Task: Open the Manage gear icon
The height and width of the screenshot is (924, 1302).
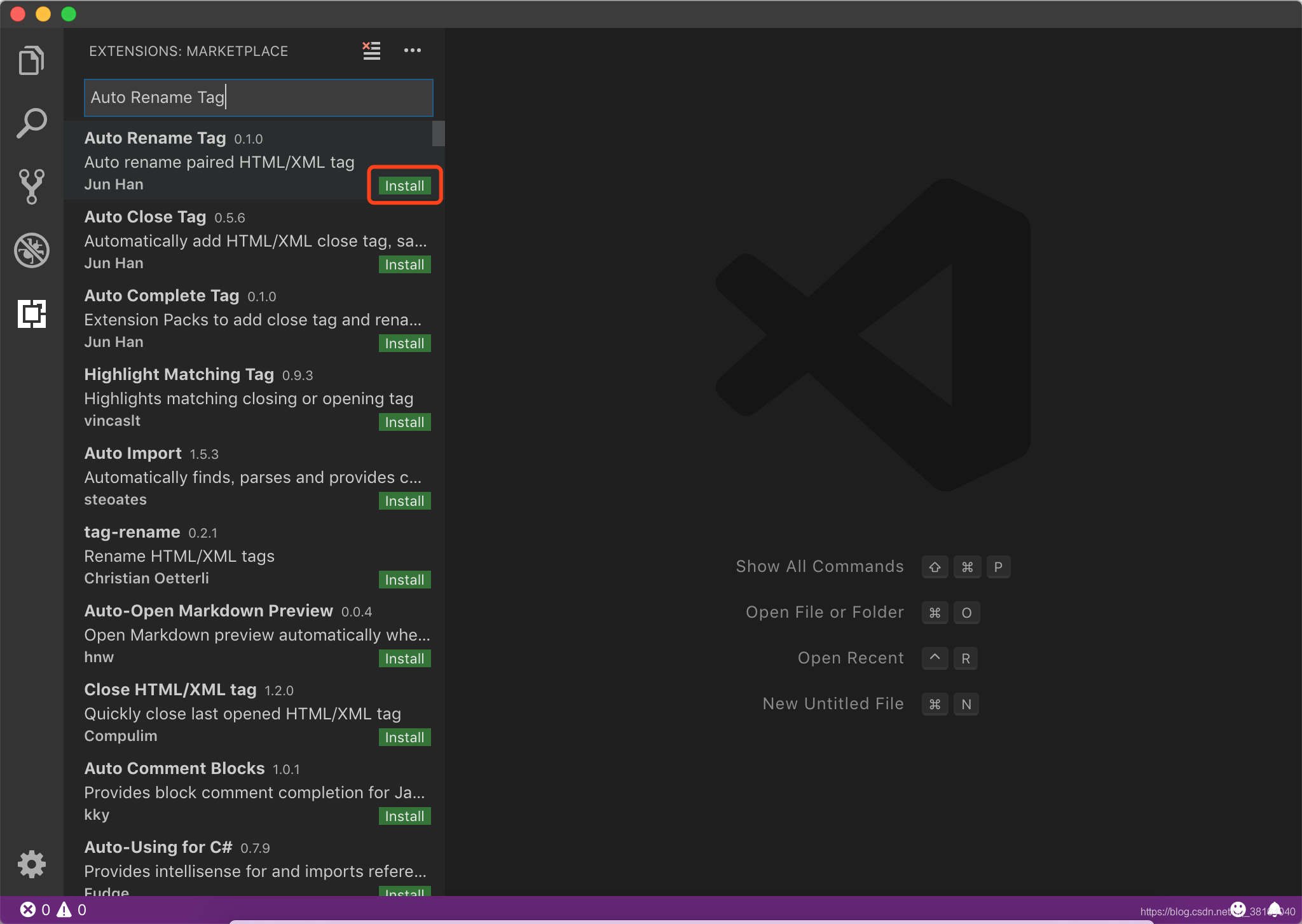Action: (31, 864)
